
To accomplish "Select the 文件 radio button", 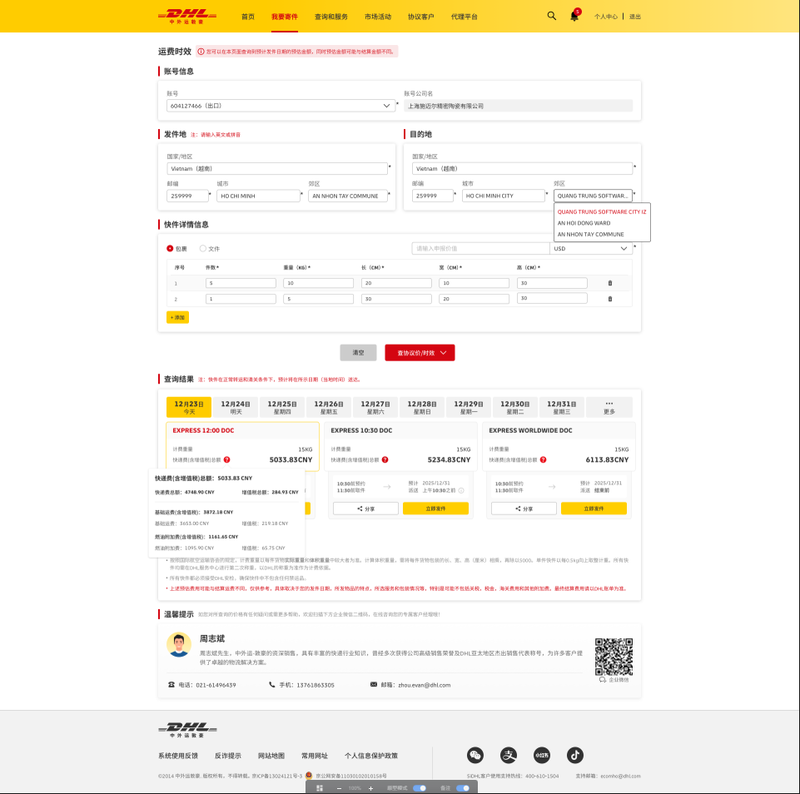I will (203, 249).
